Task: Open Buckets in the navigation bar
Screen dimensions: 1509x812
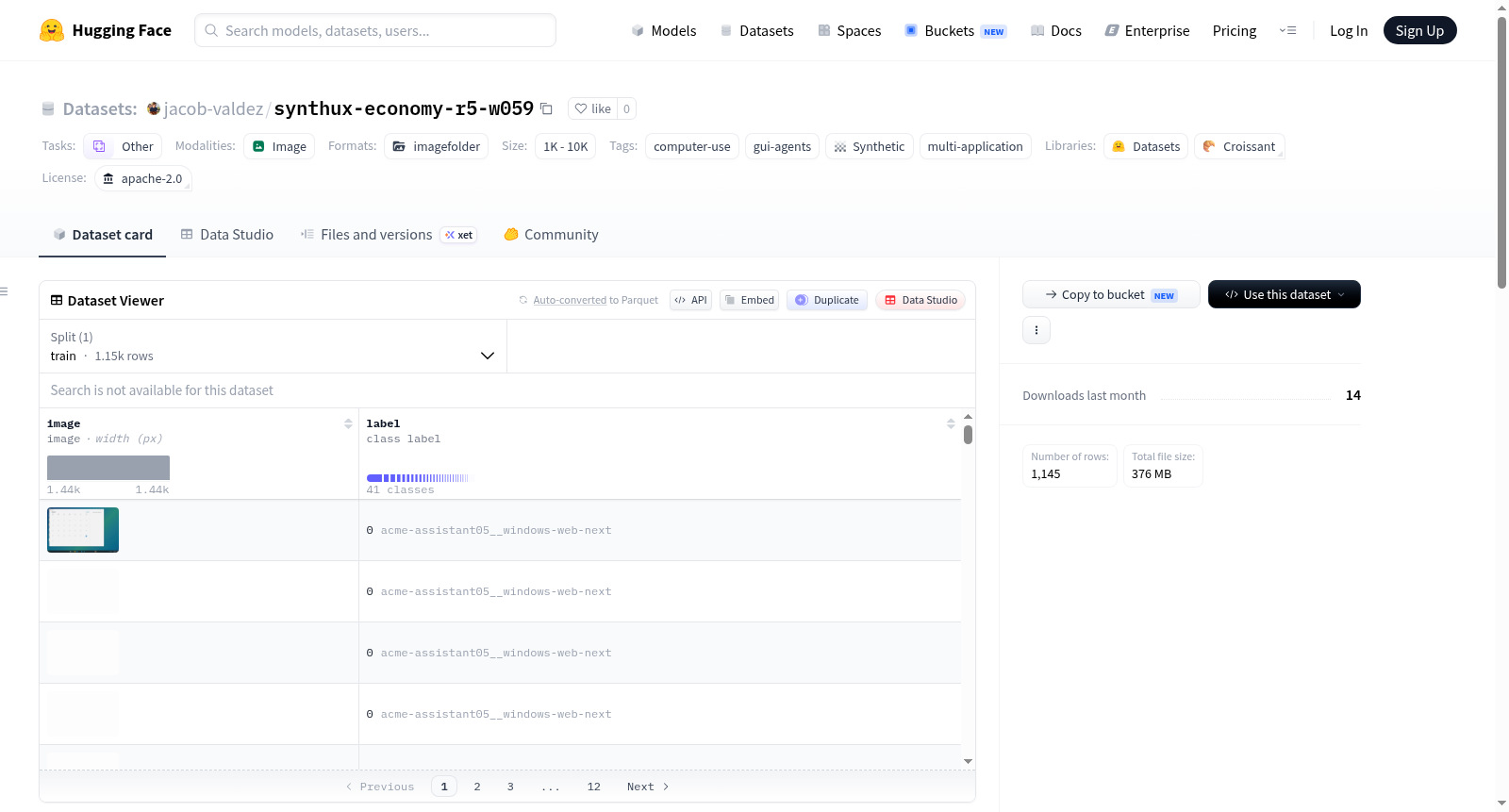Action: point(955,30)
